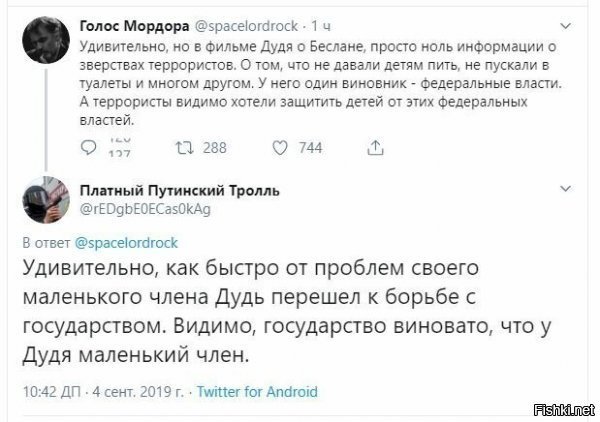This screenshot has width=600, height=422.
Task: Click the reply speech bubble icon
Action: tap(88, 147)
